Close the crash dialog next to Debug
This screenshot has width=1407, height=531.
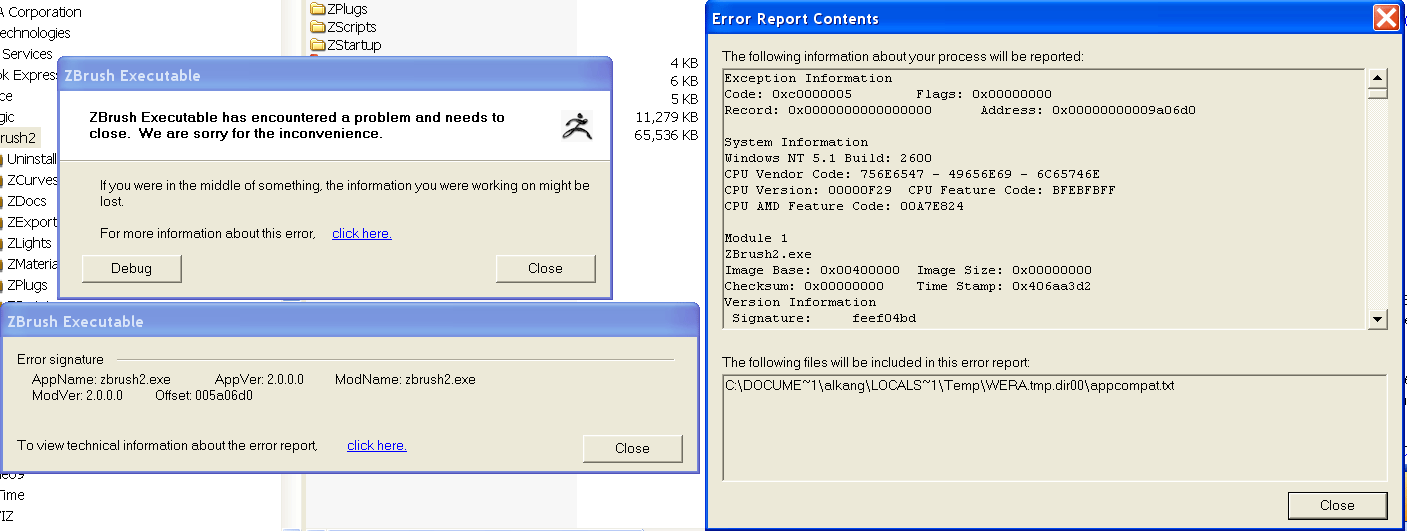(545, 268)
